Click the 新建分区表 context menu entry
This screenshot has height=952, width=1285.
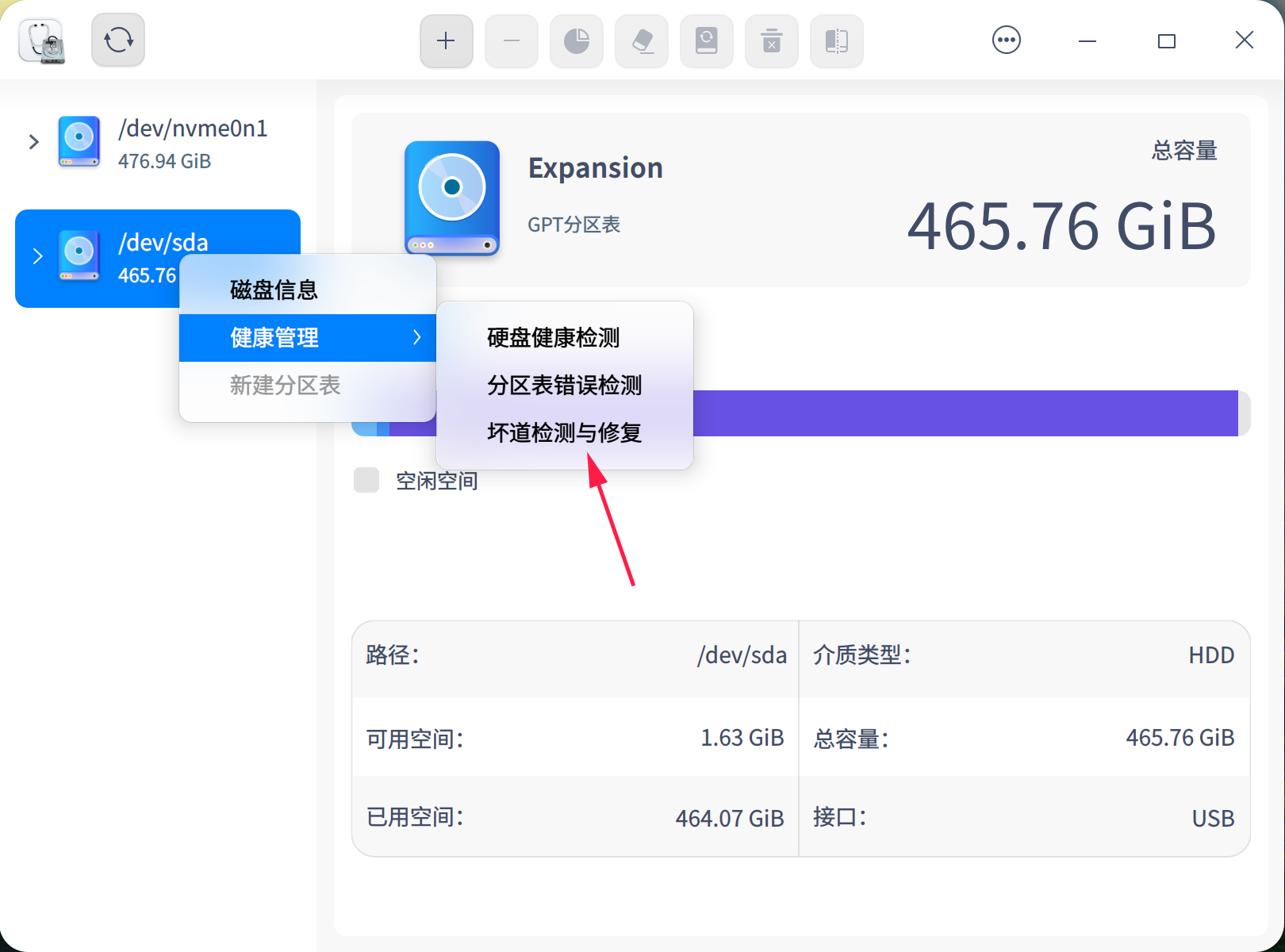[308, 386]
